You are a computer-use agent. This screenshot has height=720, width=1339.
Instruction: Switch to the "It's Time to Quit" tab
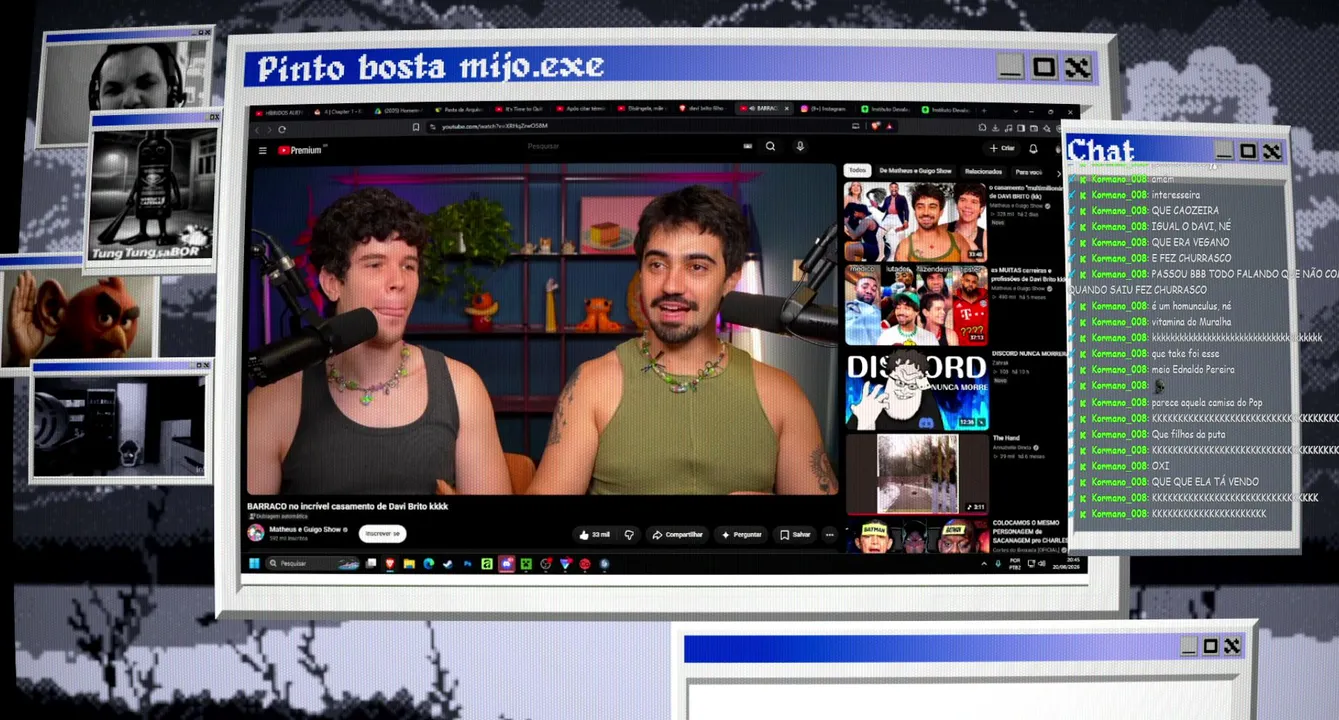pos(518,109)
